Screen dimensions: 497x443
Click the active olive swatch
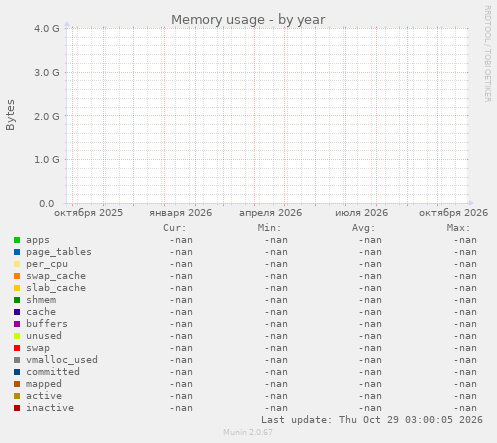tap(17, 396)
